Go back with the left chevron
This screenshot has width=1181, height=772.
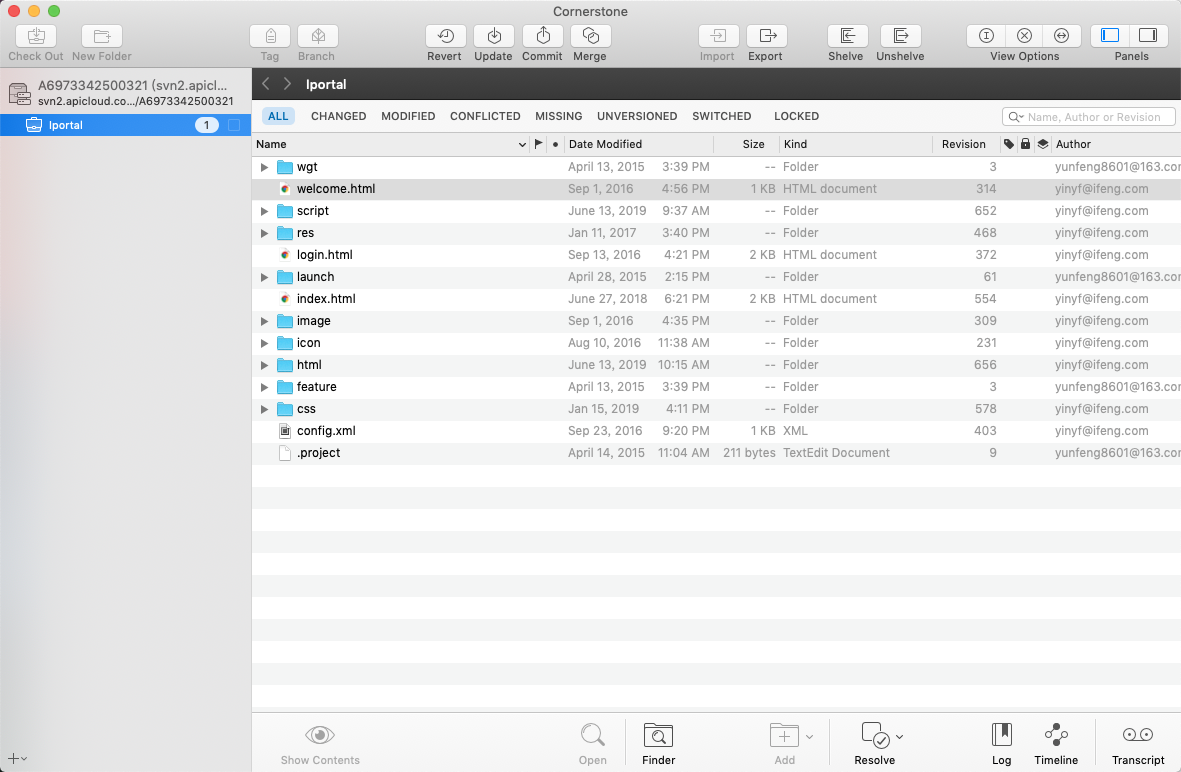[x=266, y=84]
